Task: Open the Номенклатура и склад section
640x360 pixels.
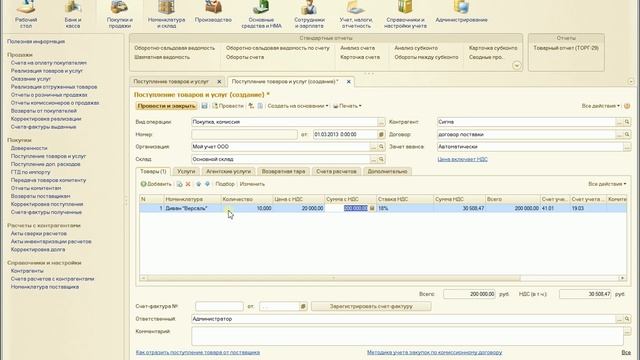Action: (x=166, y=15)
